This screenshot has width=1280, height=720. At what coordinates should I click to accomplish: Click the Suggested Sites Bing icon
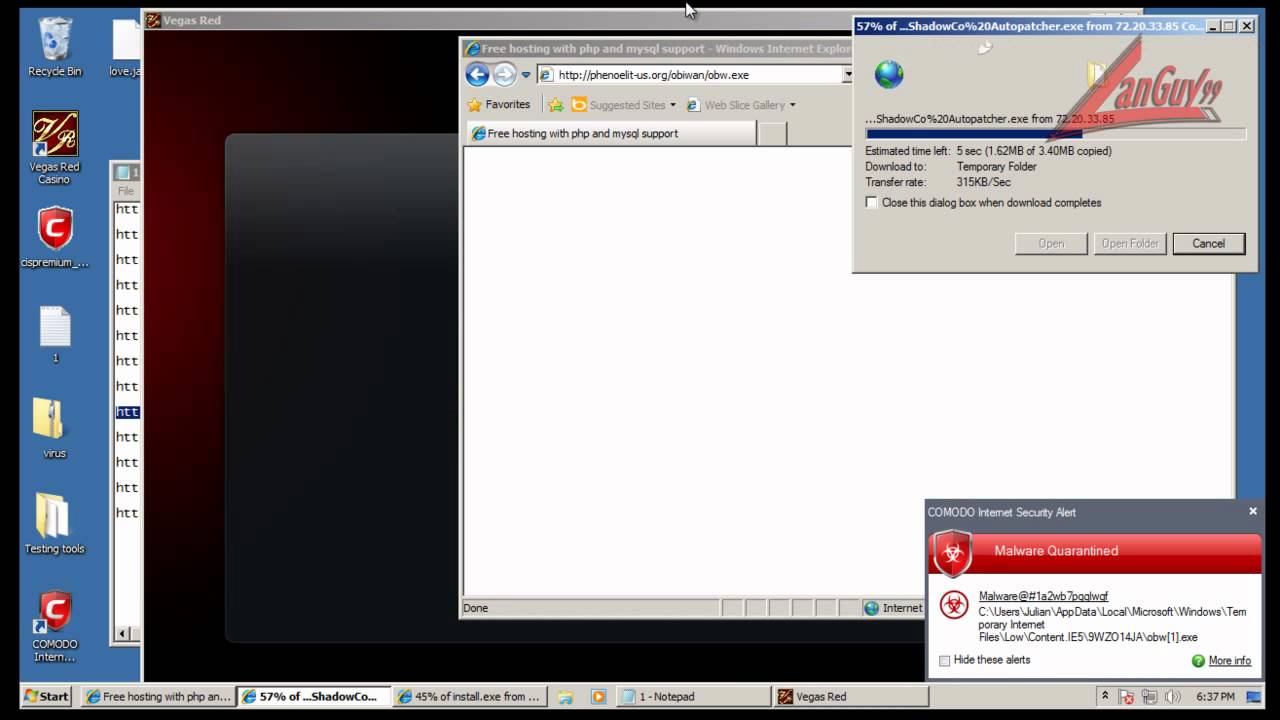(x=579, y=105)
